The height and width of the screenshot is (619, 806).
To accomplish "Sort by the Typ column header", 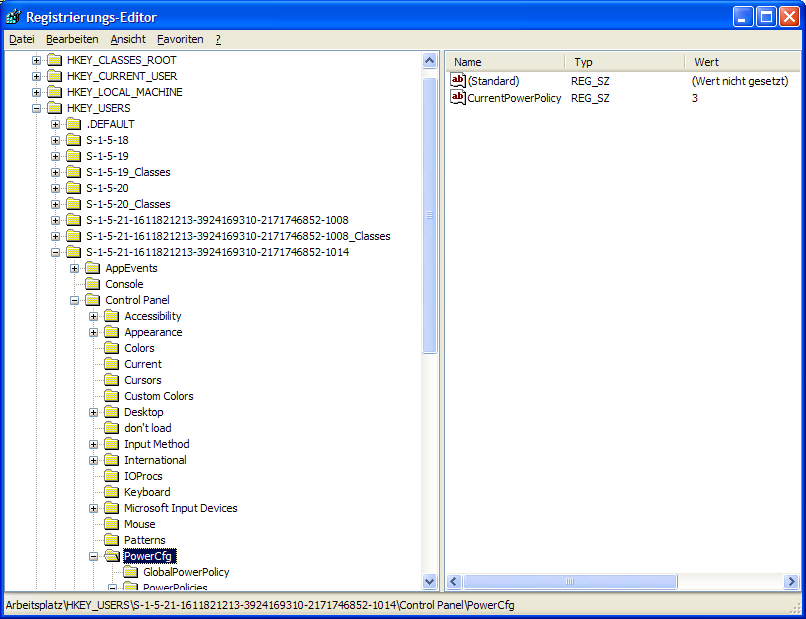I will click(625, 62).
